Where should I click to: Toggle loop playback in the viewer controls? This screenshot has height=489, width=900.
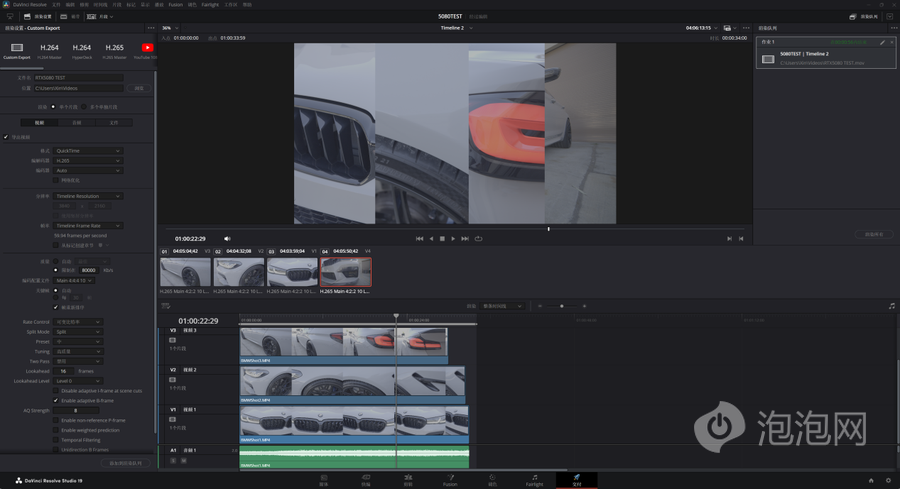(478, 239)
